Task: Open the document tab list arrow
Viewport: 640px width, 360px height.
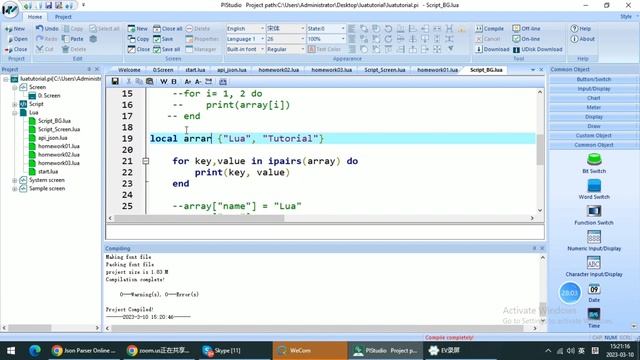Action: point(533,70)
